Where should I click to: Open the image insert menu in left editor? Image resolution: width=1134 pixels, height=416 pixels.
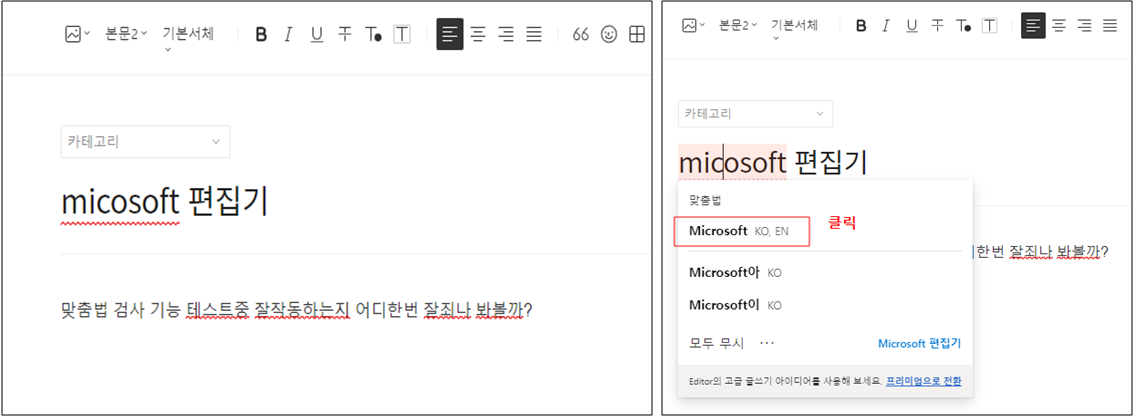click(77, 34)
